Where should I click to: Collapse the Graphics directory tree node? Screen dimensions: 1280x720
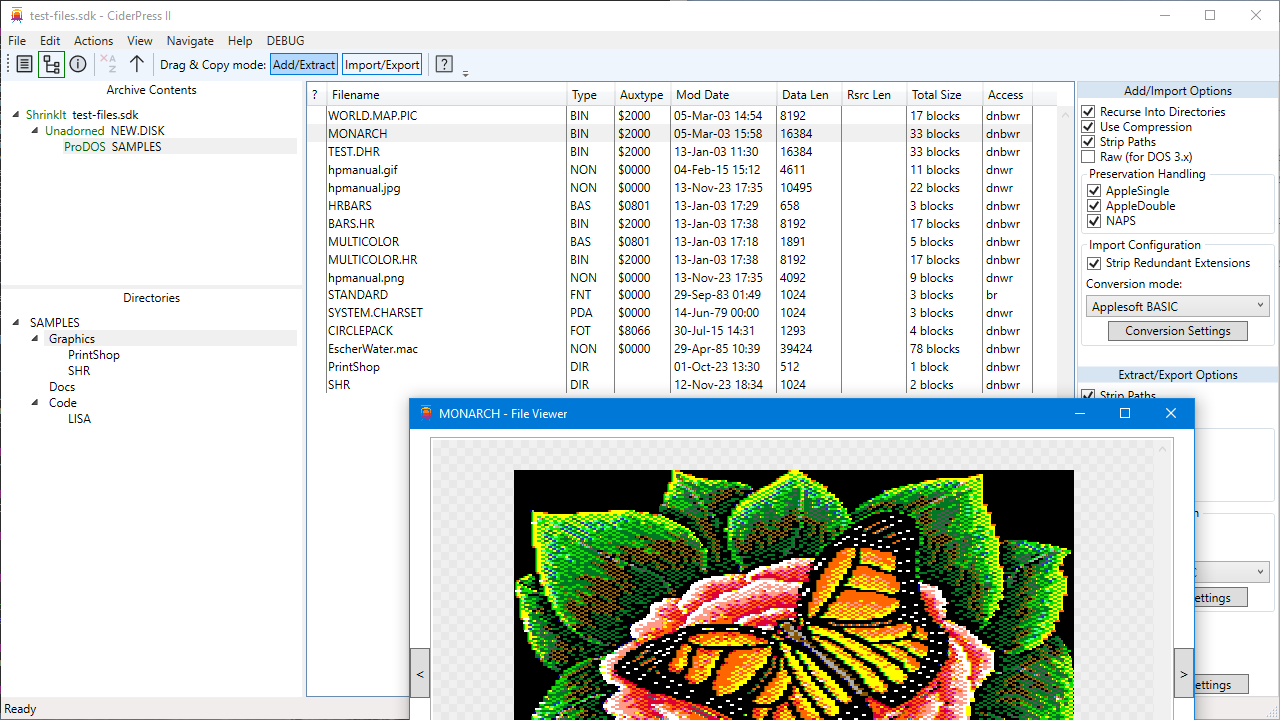(36, 339)
